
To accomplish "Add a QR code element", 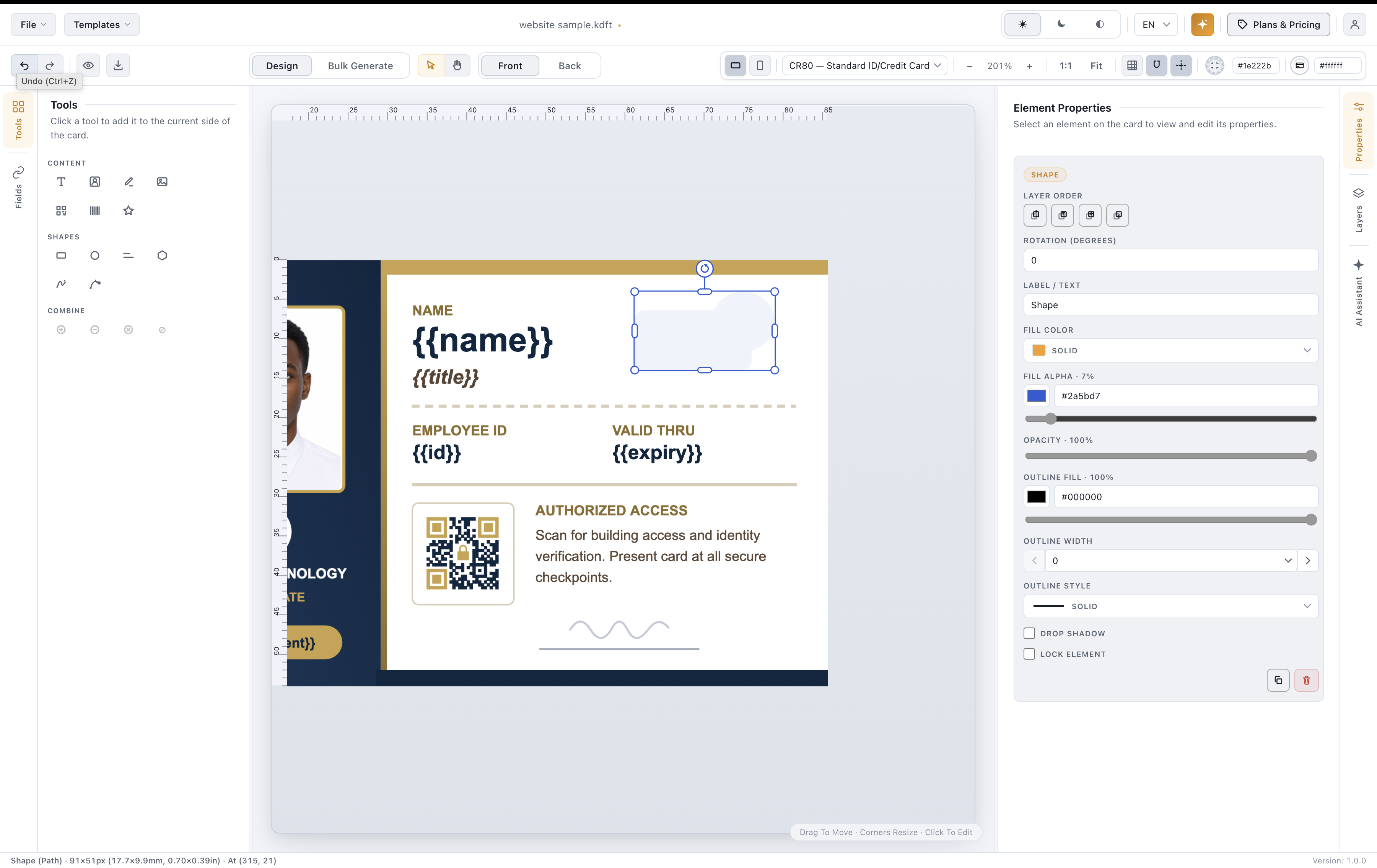I will click(x=61, y=210).
